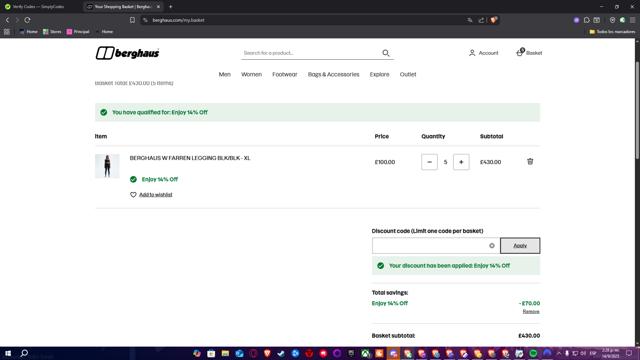
Task: Open the Principal bookmark
Action: coord(78,31)
